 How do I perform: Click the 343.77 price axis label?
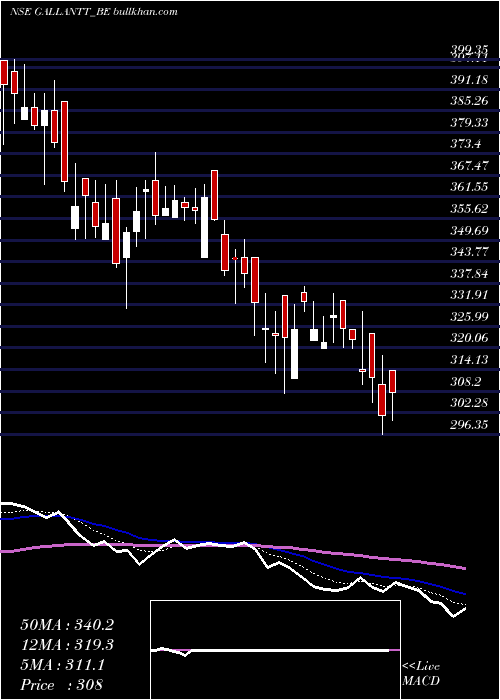(x=469, y=252)
